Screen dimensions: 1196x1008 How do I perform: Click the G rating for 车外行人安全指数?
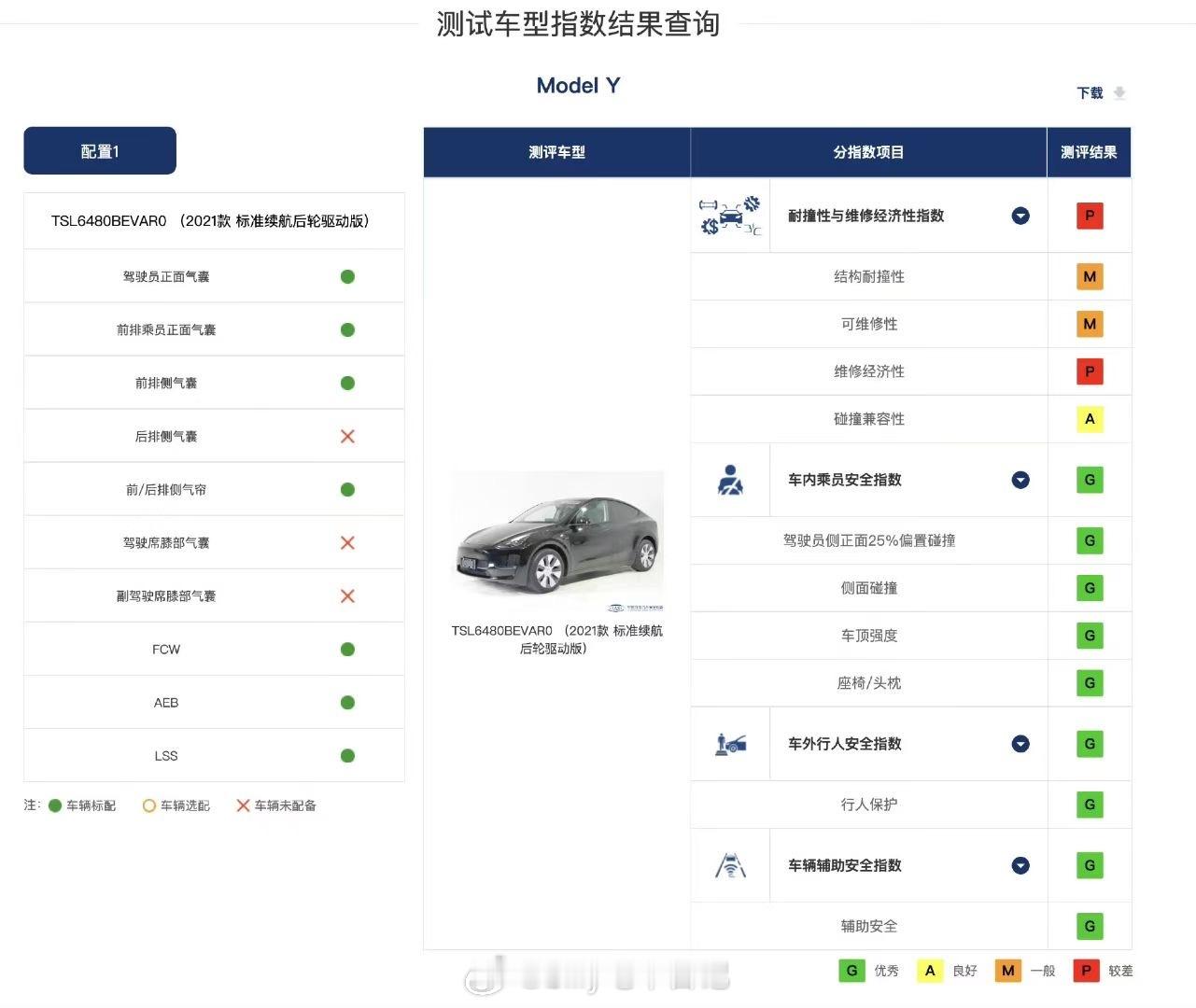(x=1090, y=744)
